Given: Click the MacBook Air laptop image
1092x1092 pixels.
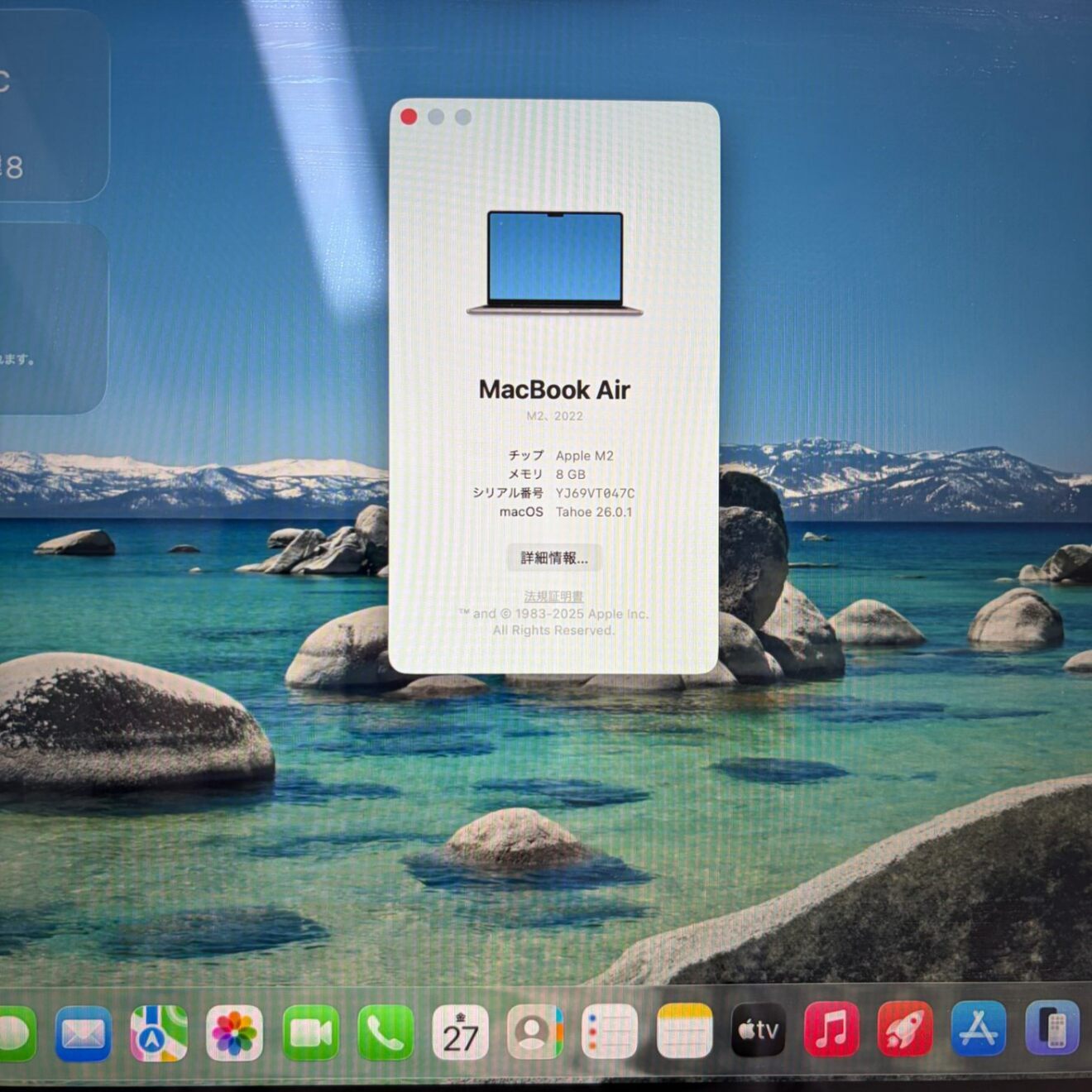Looking at the screenshot, I should click(x=554, y=263).
